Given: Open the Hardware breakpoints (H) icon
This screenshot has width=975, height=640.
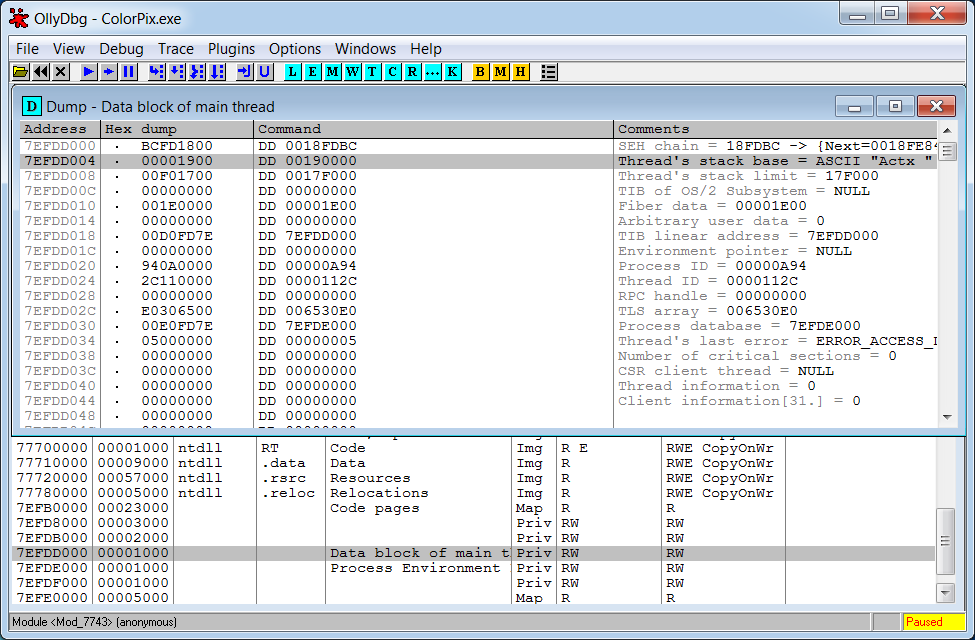Looking at the screenshot, I should (x=520, y=72).
